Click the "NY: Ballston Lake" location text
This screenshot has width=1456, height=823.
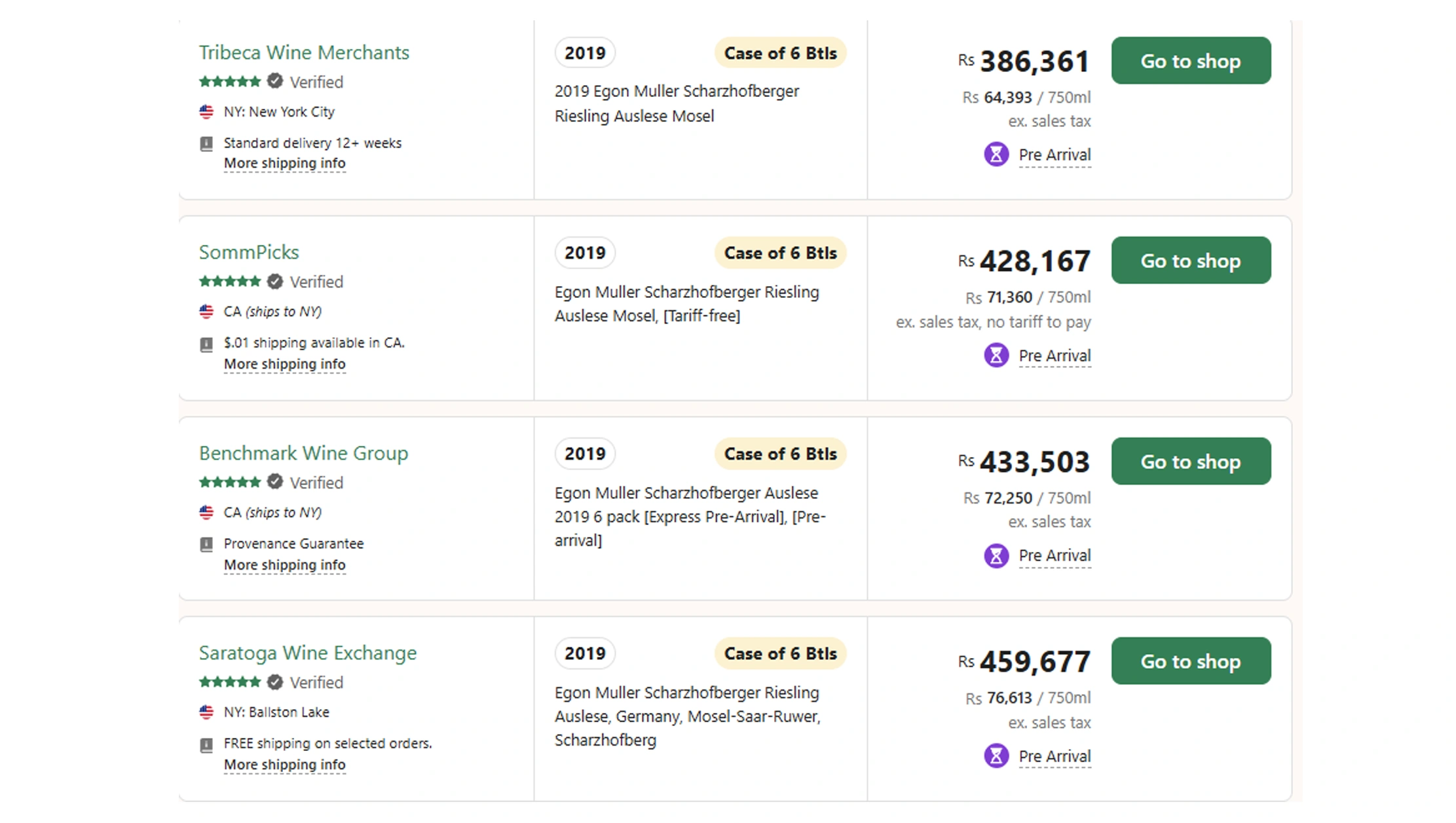point(276,712)
